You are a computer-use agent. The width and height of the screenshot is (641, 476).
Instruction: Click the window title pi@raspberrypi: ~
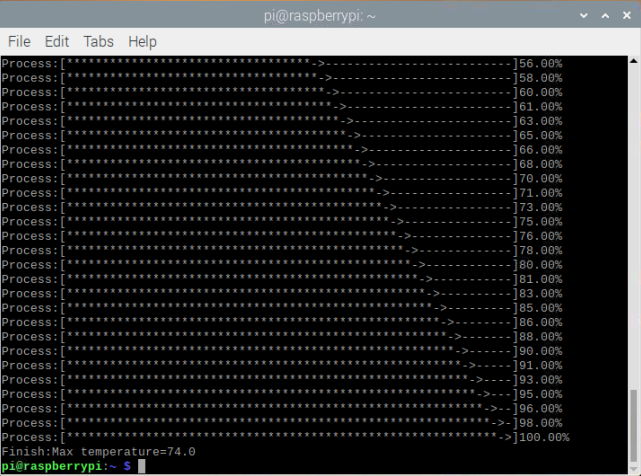(x=319, y=16)
